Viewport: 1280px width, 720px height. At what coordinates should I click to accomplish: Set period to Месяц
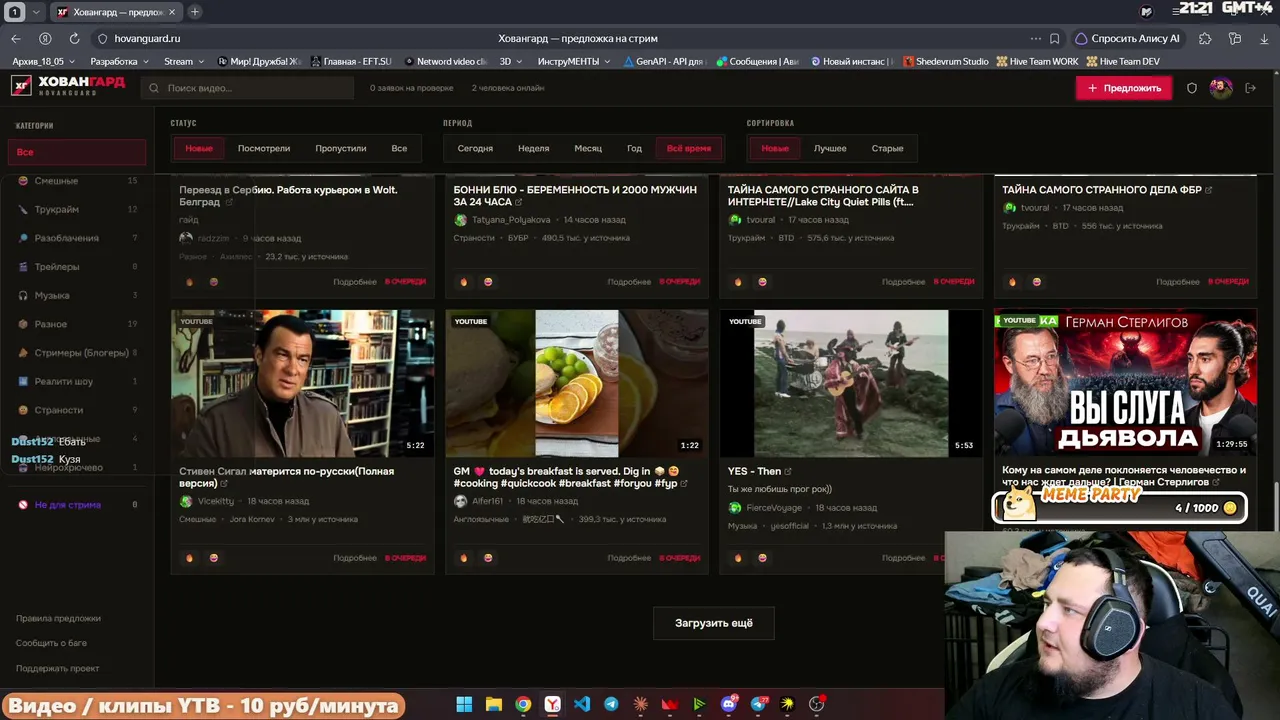point(588,148)
